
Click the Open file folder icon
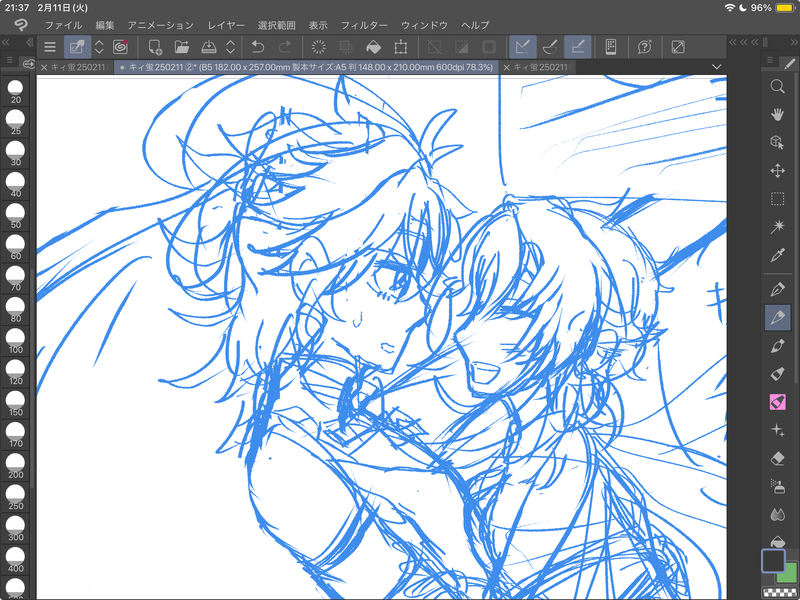(182, 47)
